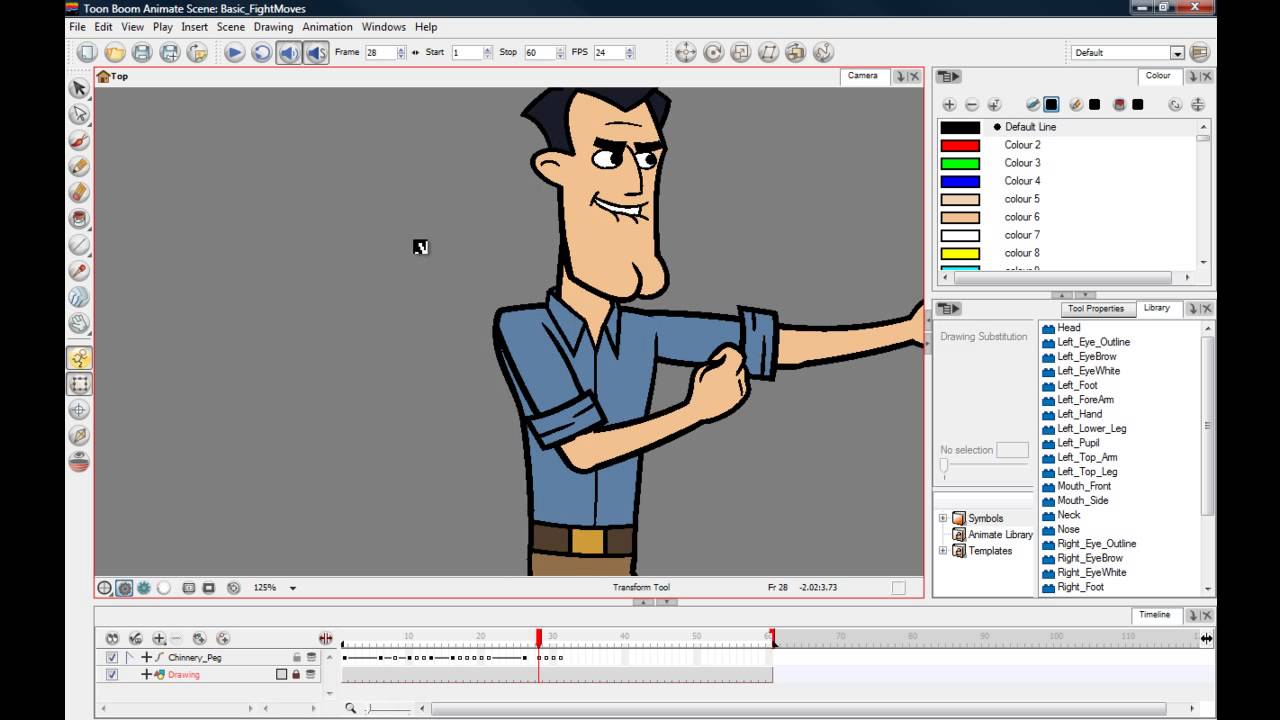Click the red Colour 2 swatch
This screenshot has width=1280, height=720.
click(960, 145)
